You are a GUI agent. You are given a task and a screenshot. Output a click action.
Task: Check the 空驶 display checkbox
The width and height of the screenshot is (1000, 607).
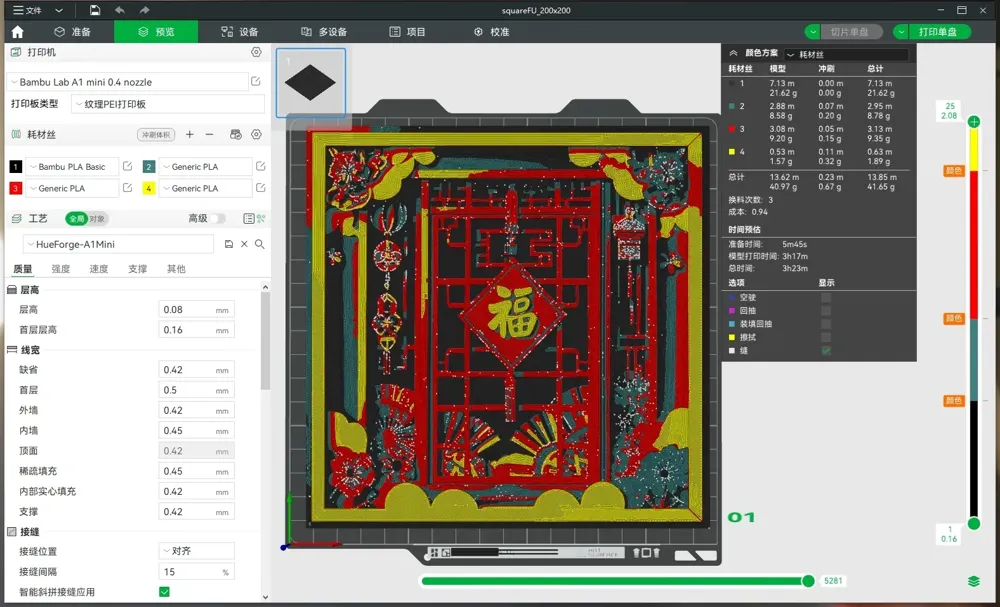pyautogui.click(x=826, y=297)
